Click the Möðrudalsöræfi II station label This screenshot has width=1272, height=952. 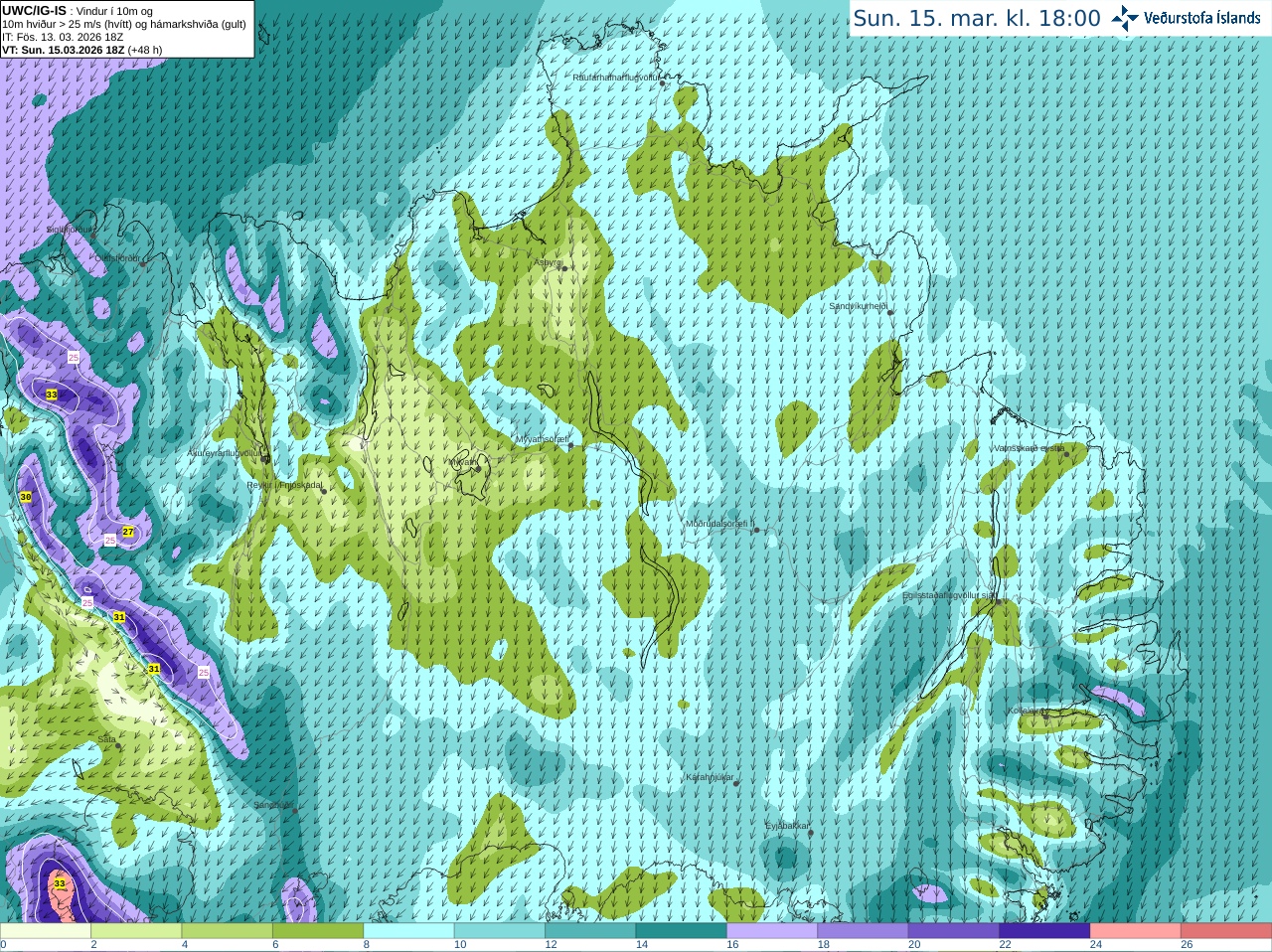pos(720,523)
